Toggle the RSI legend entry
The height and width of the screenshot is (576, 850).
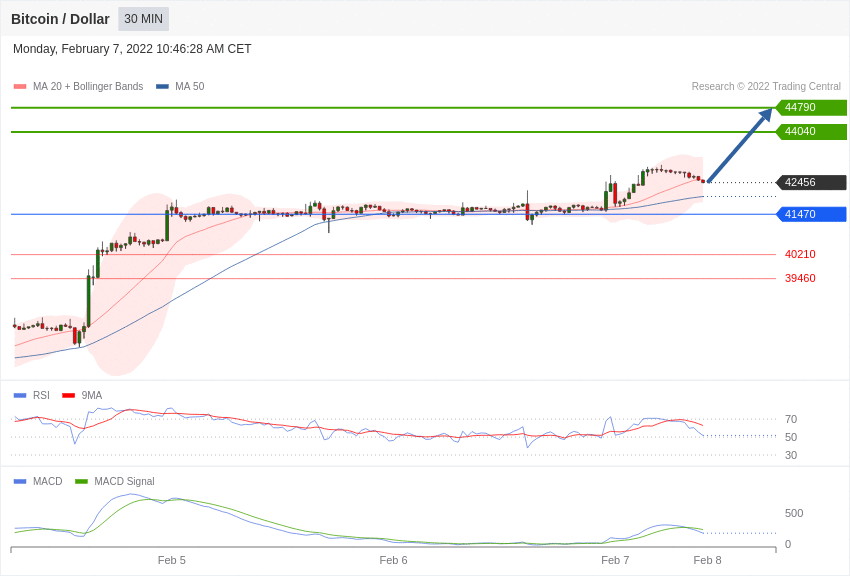(x=31, y=396)
